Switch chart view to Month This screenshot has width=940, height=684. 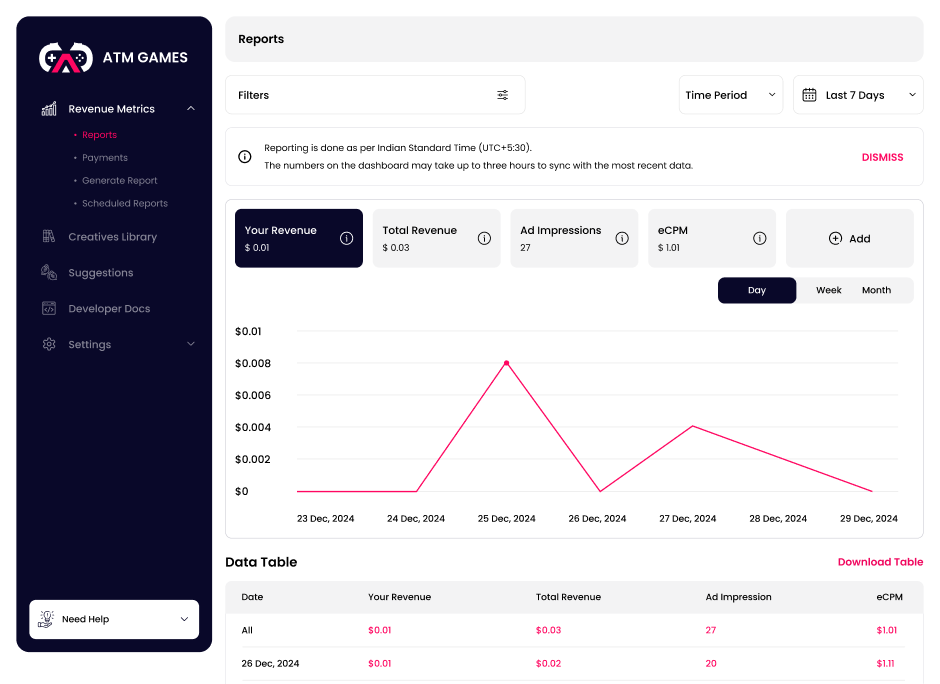click(876, 290)
